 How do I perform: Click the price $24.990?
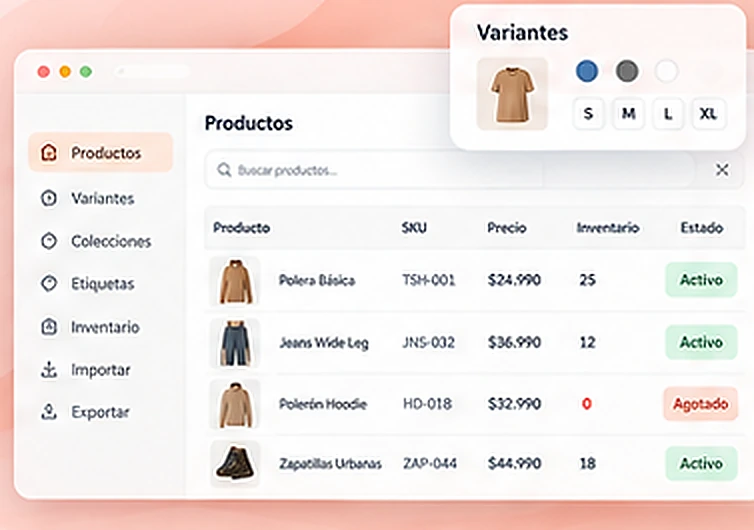click(x=514, y=280)
